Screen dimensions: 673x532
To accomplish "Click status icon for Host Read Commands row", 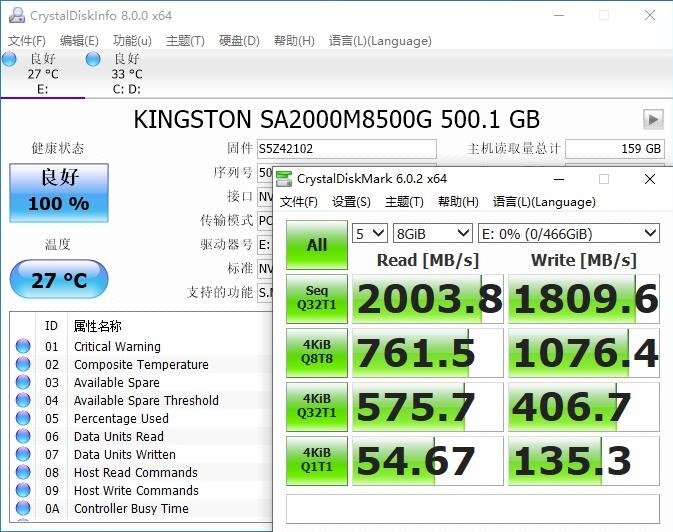I will [x=23, y=472].
